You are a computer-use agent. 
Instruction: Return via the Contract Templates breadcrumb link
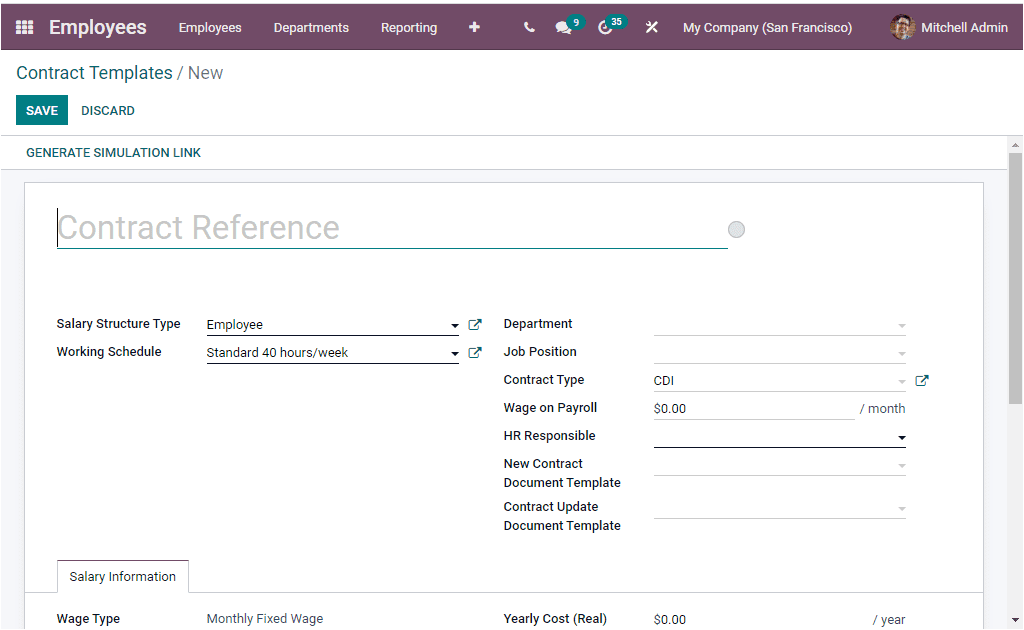click(x=93, y=72)
